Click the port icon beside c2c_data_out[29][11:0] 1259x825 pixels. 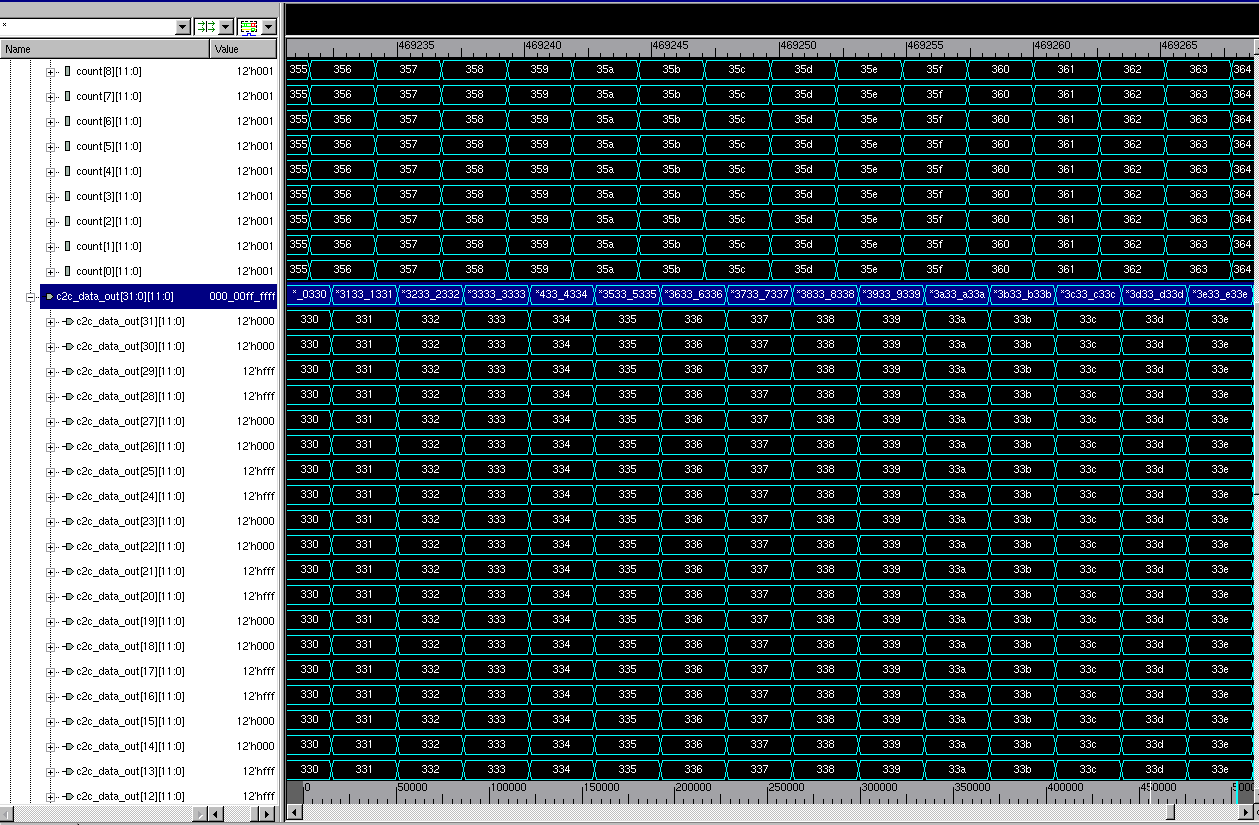tap(69, 371)
